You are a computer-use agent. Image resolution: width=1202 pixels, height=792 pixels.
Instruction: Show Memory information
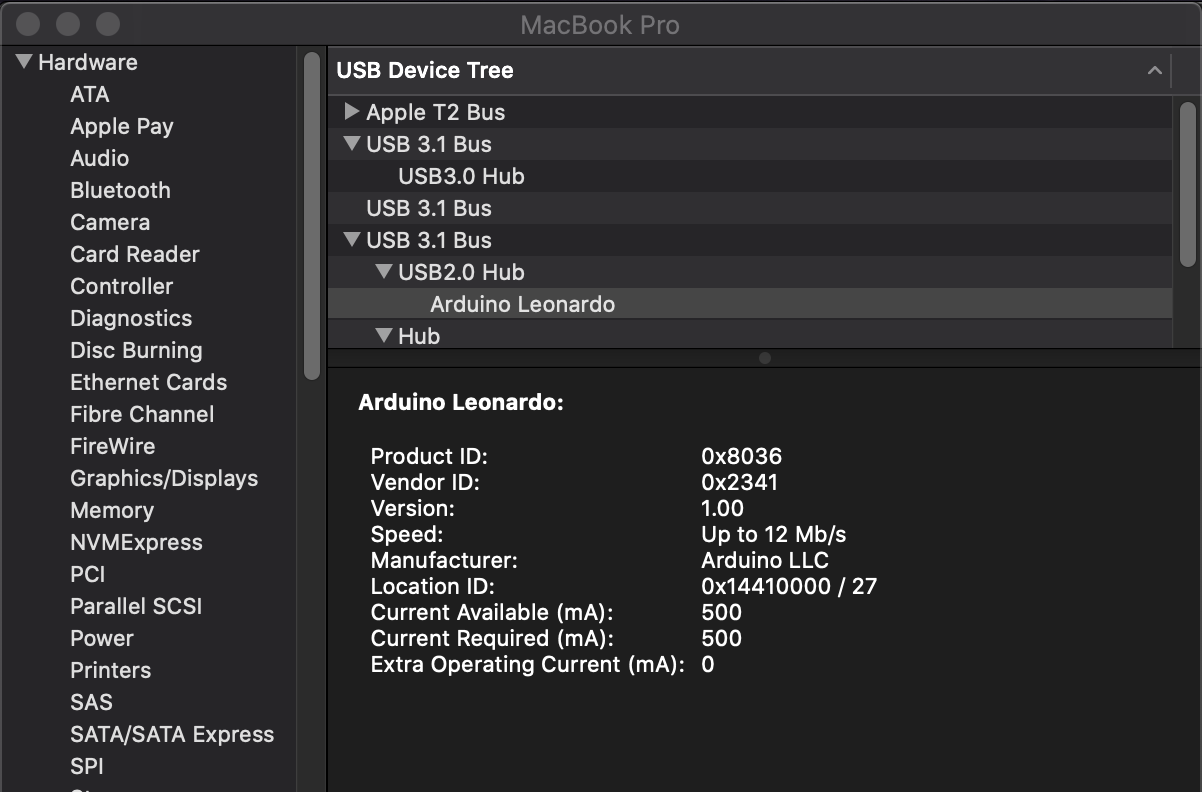(112, 510)
